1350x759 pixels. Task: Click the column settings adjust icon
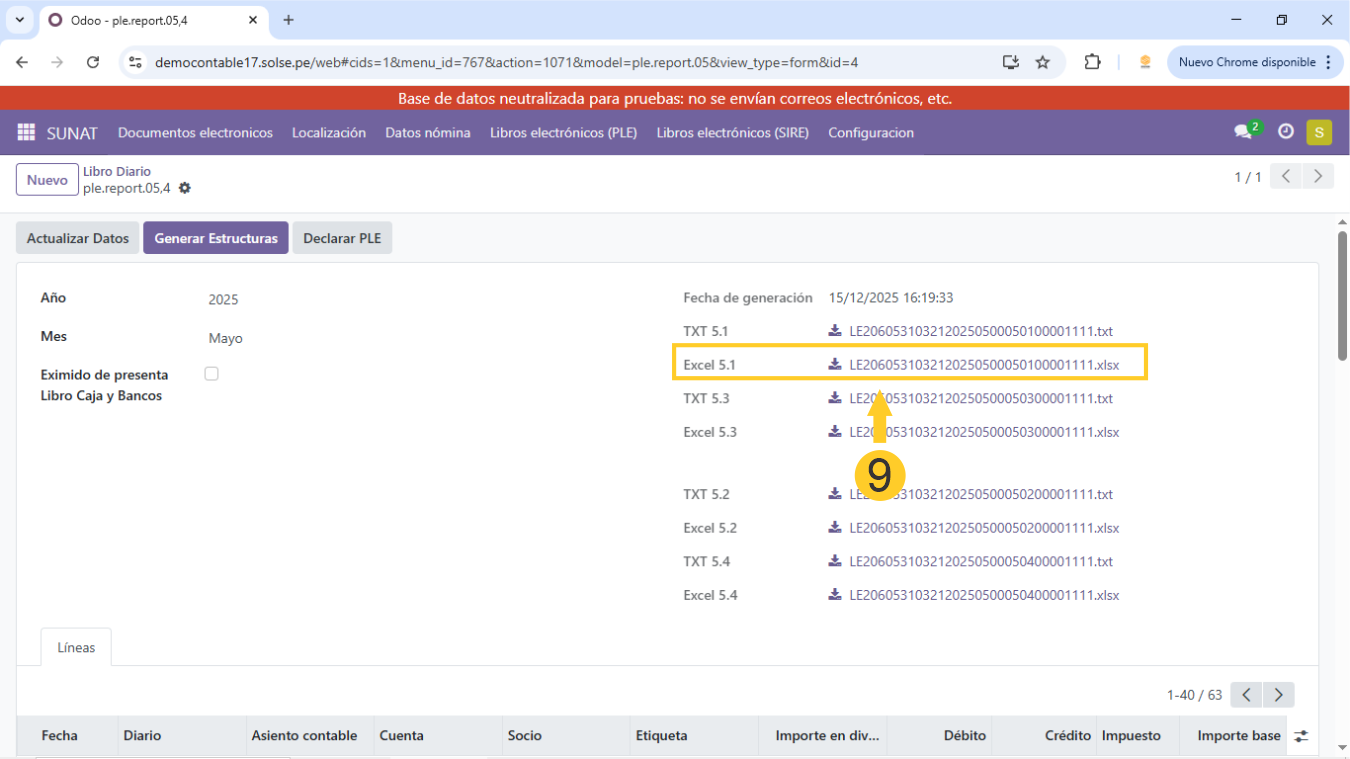click(x=1301, y=736)
